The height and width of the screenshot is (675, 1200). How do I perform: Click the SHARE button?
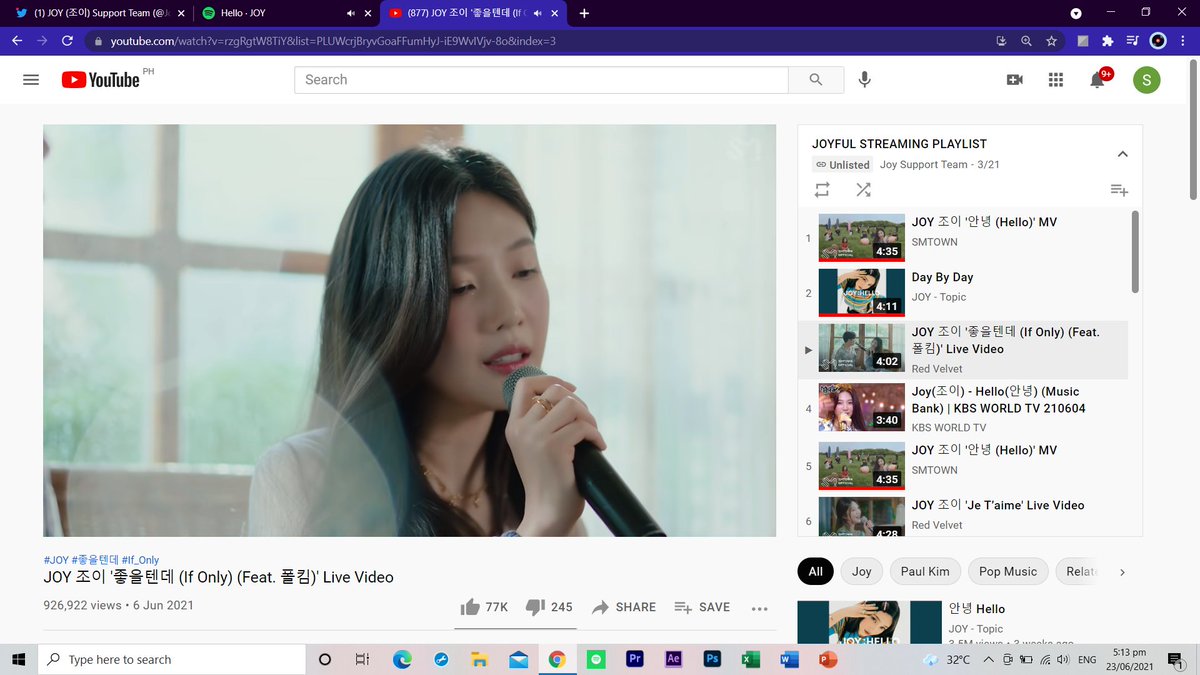(x=624, y=607)
